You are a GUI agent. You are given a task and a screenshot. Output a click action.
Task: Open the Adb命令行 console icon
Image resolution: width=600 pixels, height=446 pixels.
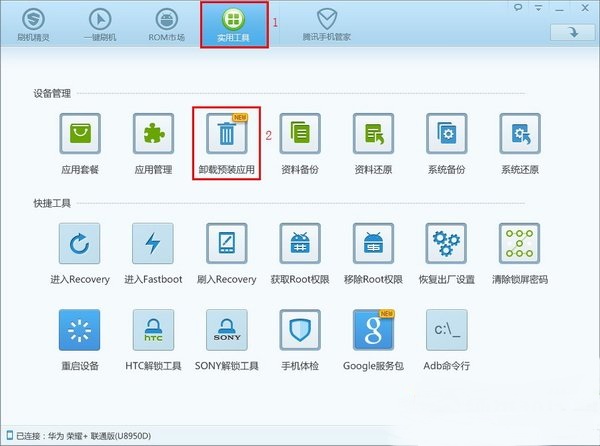(x=447, y=330)
